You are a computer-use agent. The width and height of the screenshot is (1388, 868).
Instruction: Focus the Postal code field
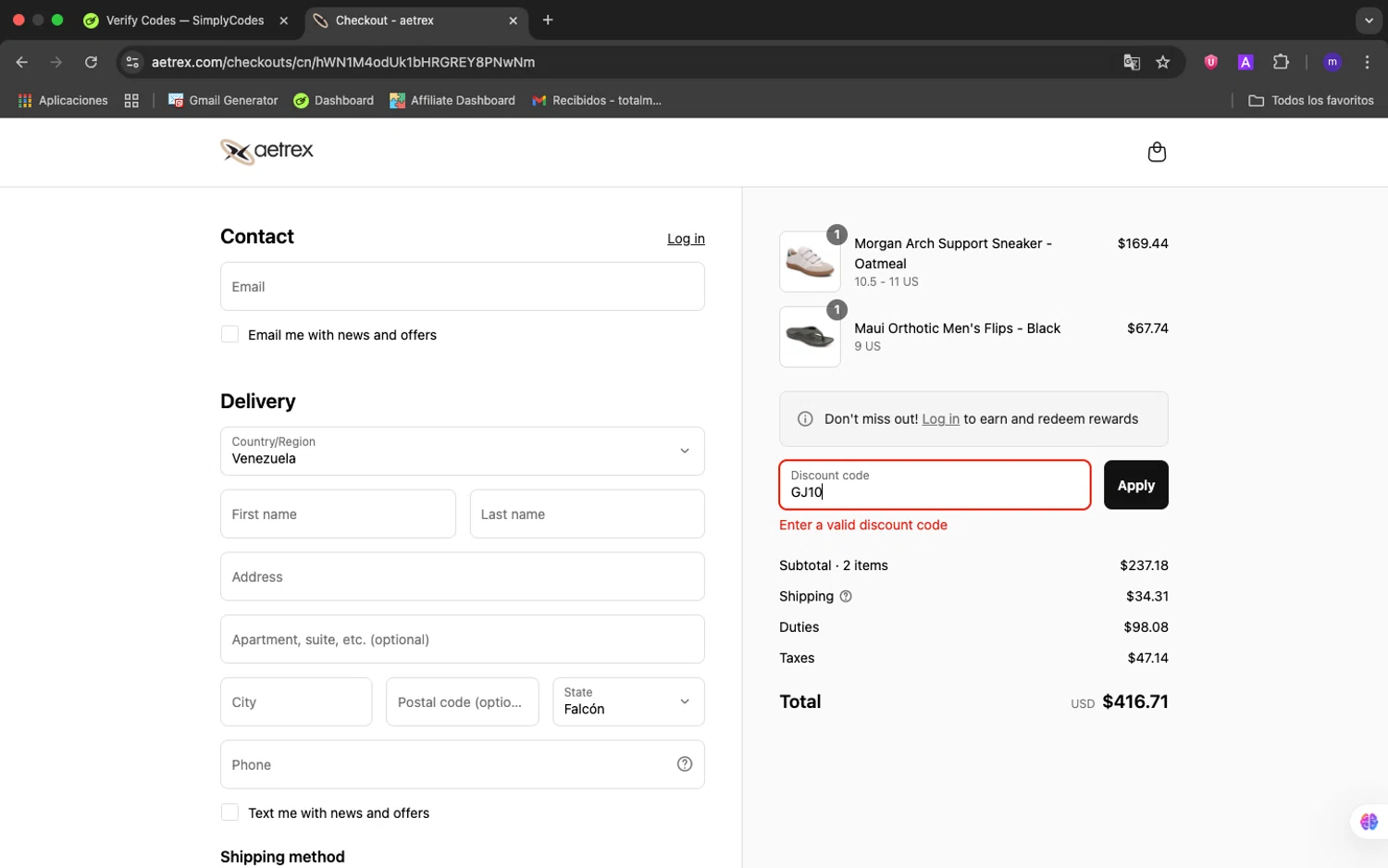462,701
